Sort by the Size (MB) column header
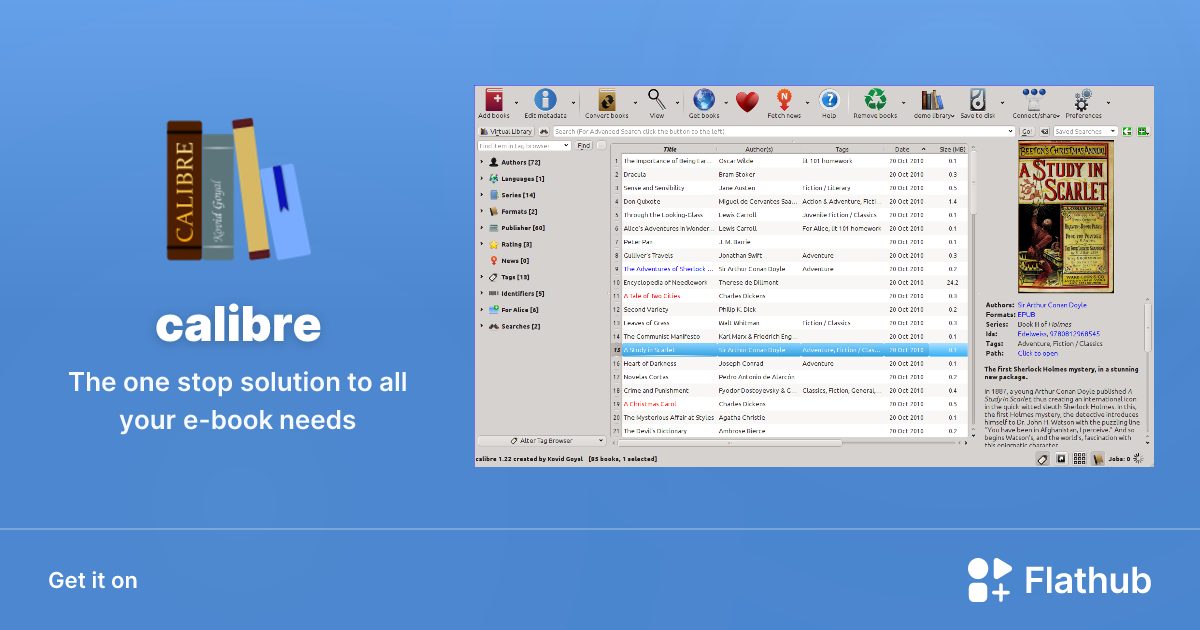The width and height of the screenshot is (1200, 630). (x=951, y=149)
